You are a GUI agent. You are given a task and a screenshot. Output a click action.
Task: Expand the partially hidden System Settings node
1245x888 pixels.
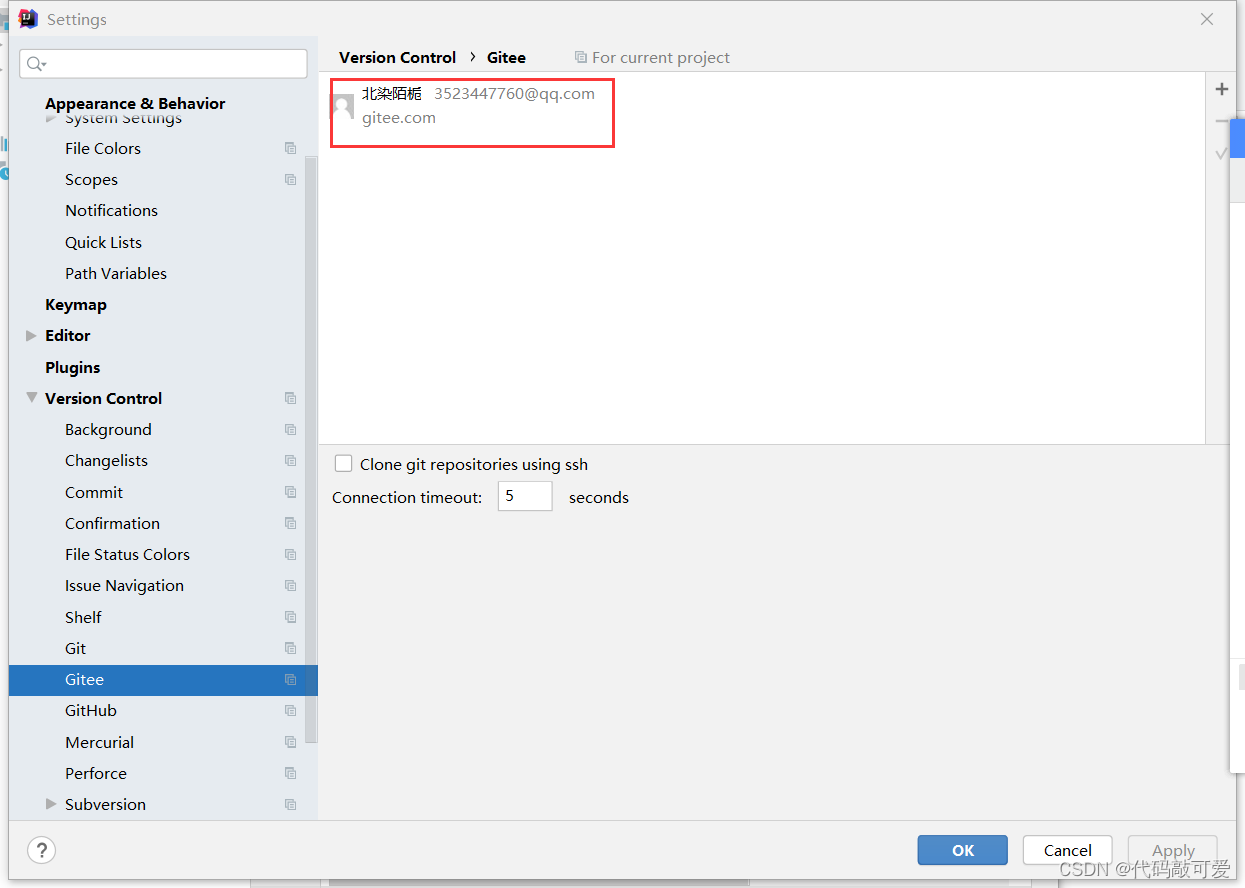click(x=51, y=119)
